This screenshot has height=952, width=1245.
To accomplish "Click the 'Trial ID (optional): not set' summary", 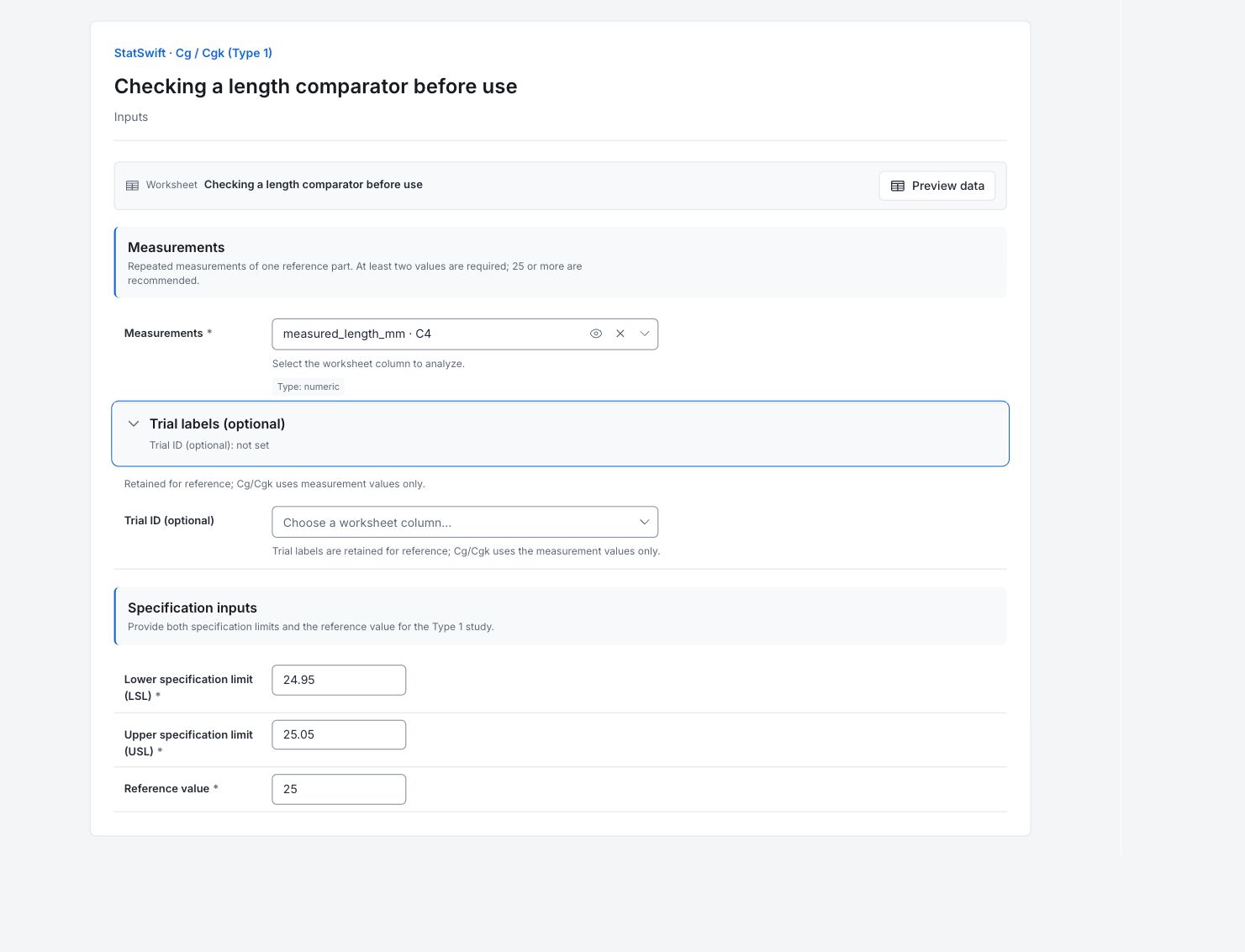I will 209,445.
